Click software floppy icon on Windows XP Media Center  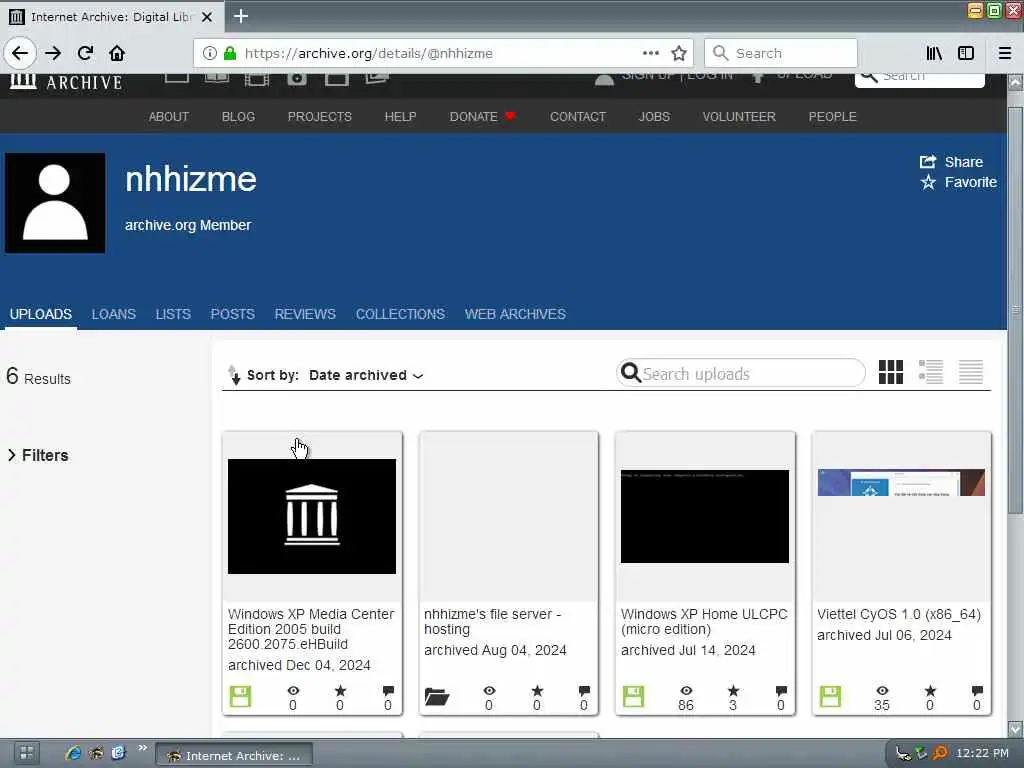point(240,697)
